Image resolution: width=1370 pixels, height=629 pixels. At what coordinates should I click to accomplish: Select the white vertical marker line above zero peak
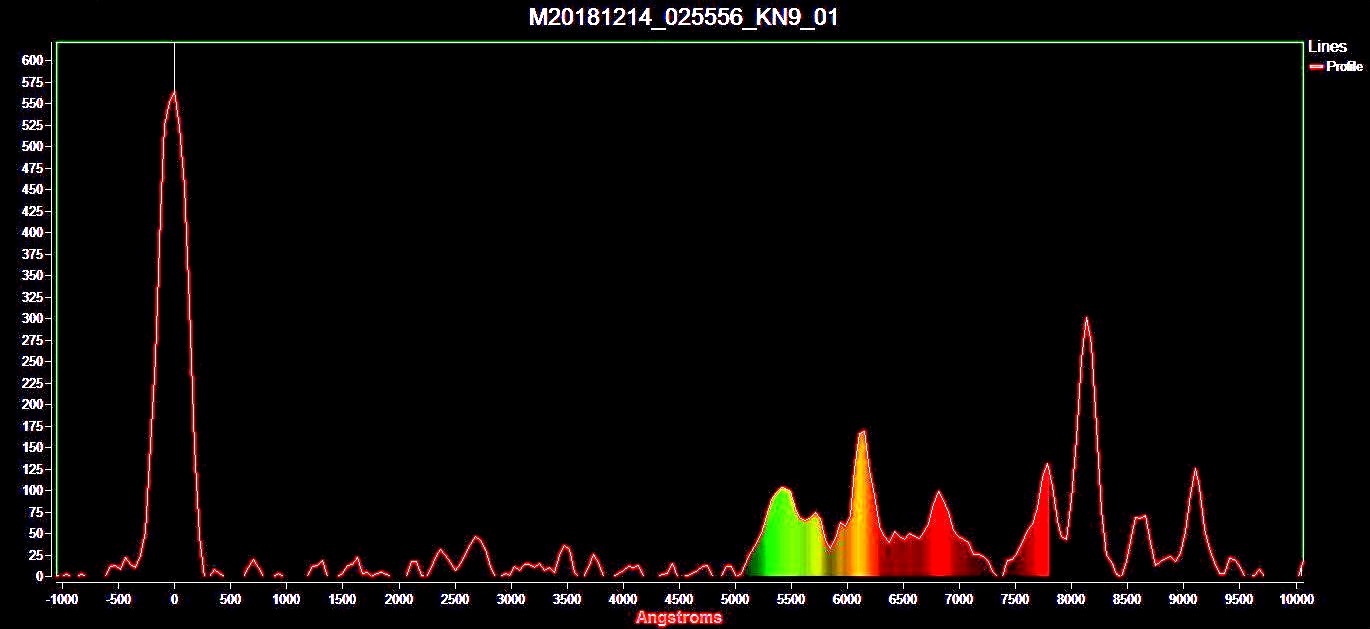pos(174,66)
